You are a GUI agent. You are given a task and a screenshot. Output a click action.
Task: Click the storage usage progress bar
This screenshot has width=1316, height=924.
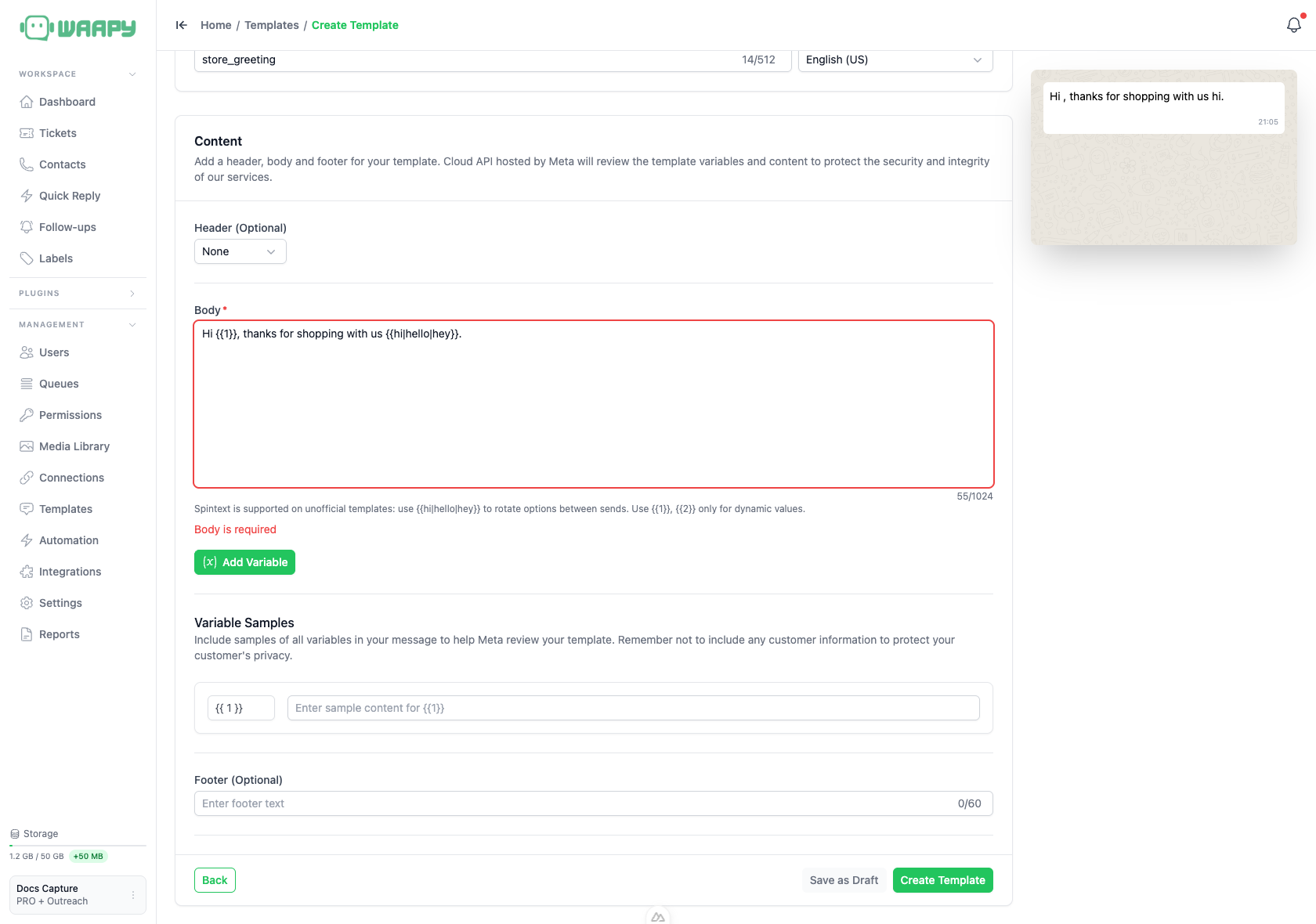[78, 846]
